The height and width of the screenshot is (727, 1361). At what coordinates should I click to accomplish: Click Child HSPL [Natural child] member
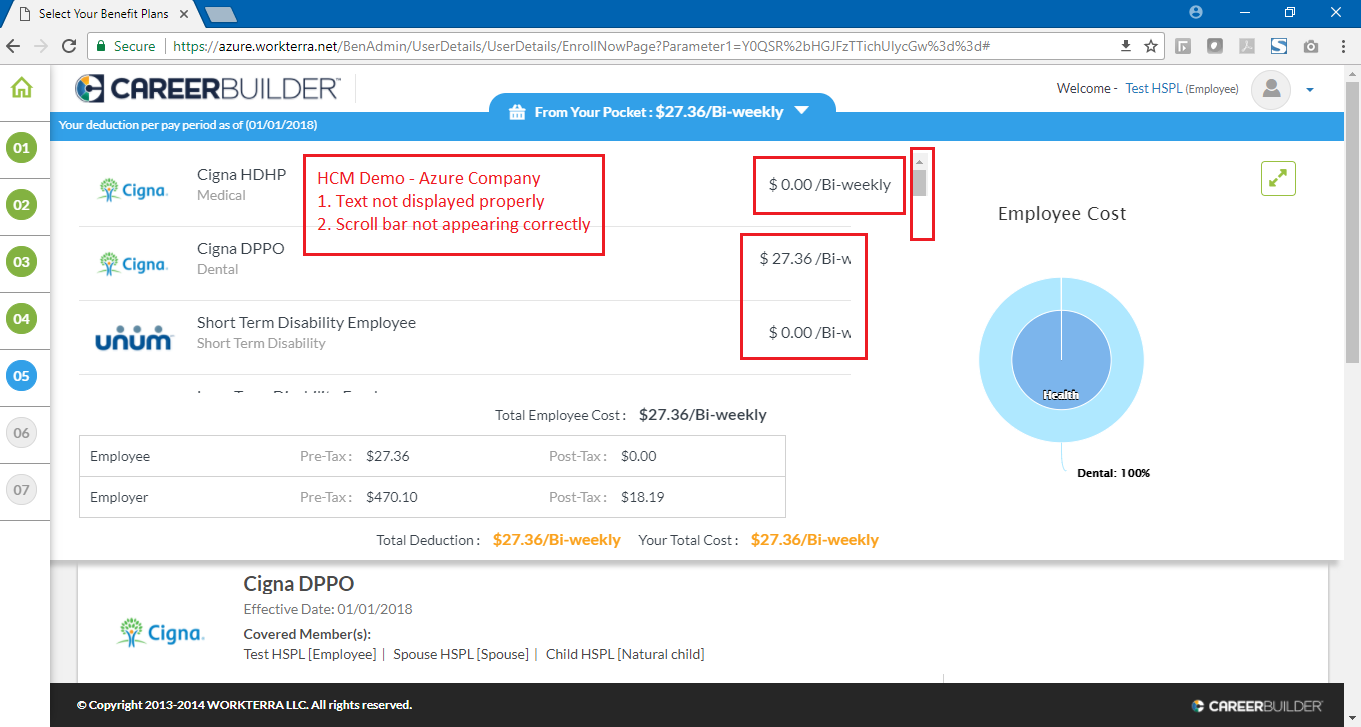tap(625, 654)
